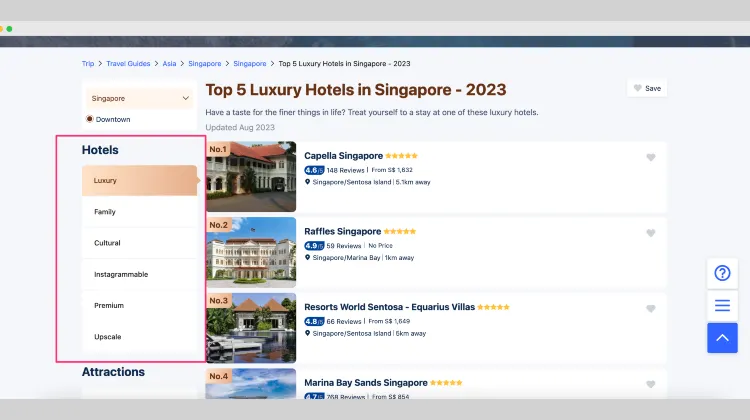
Task: Open the floating hamburger menu button
Action: (722, 305)
